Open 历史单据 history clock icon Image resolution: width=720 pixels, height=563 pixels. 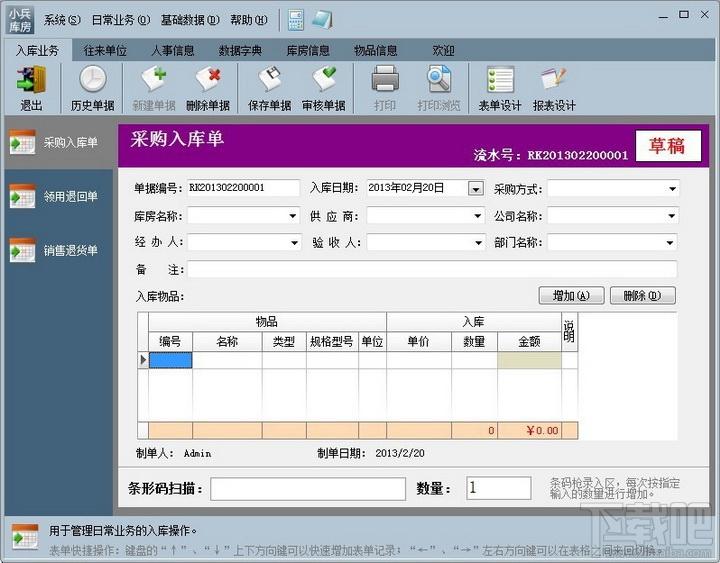coord(93,79)
